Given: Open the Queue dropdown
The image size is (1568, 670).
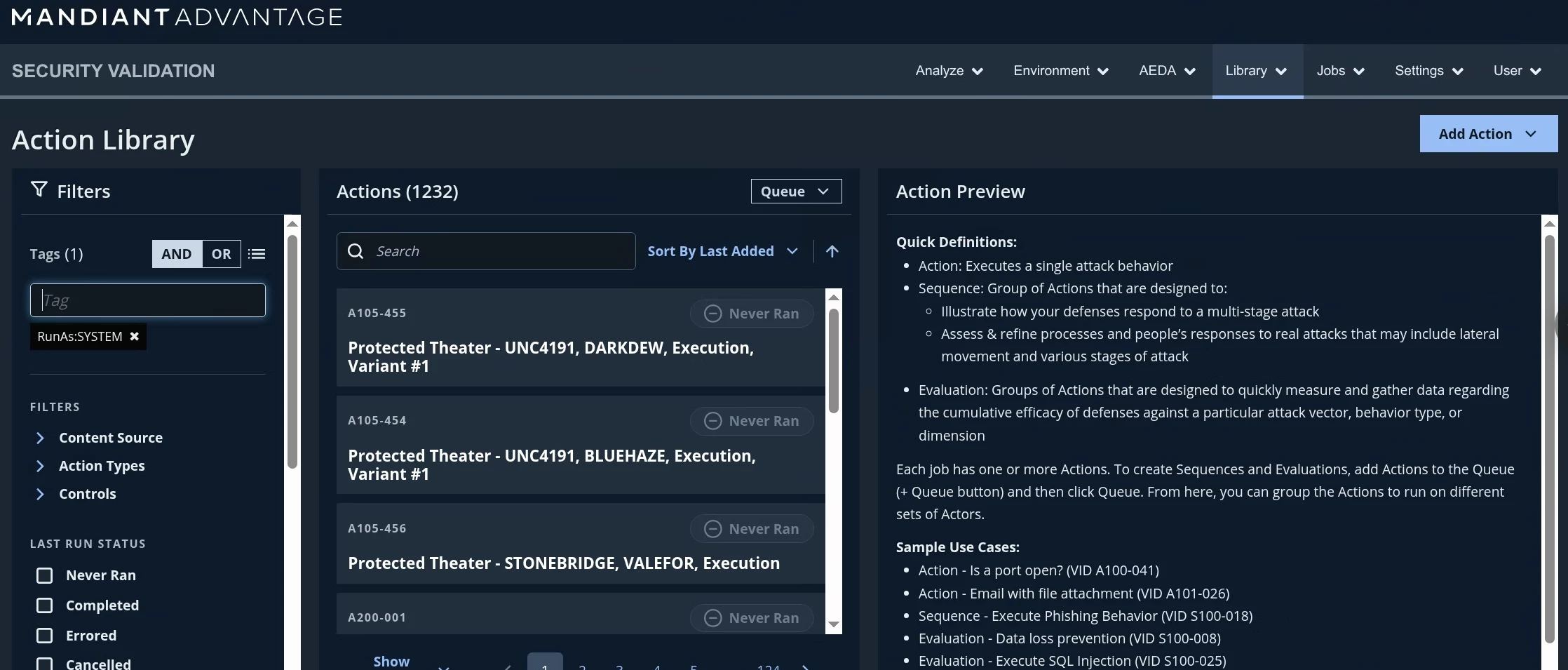Looking at the screenshot, I should click(x=796, y=192).
